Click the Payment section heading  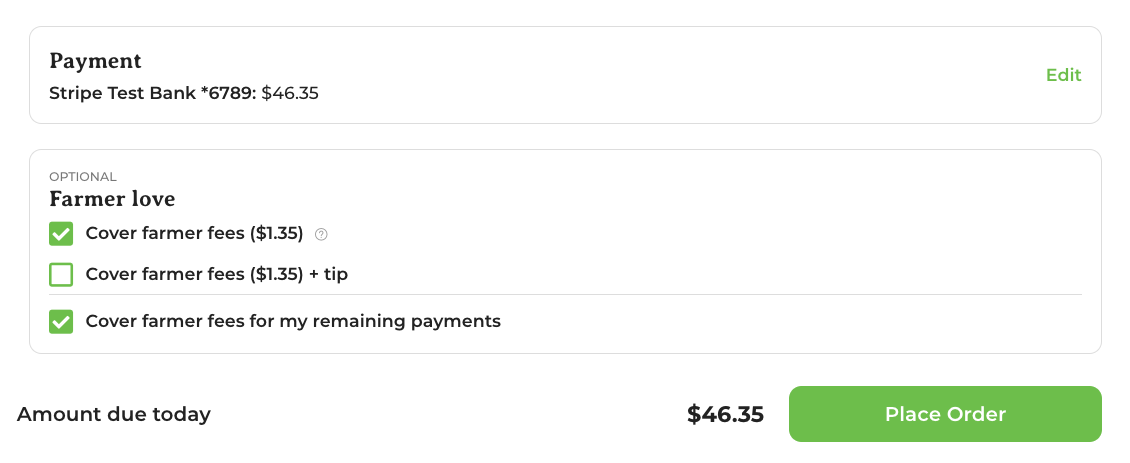click(95, 61)
